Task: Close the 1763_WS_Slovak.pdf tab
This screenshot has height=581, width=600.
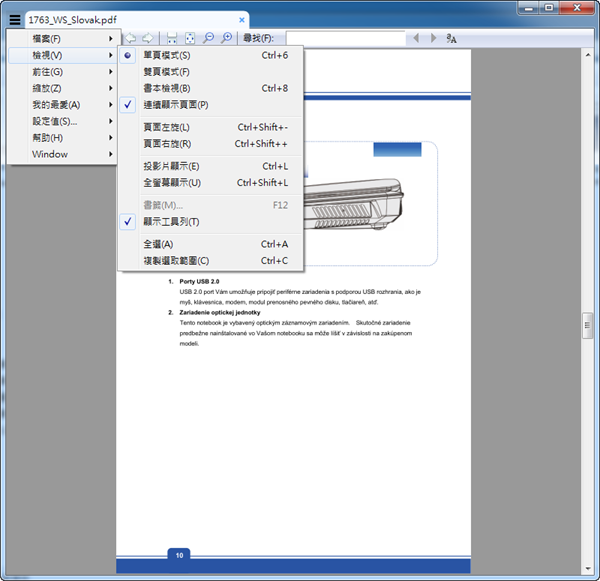Action: pos(241,20)
